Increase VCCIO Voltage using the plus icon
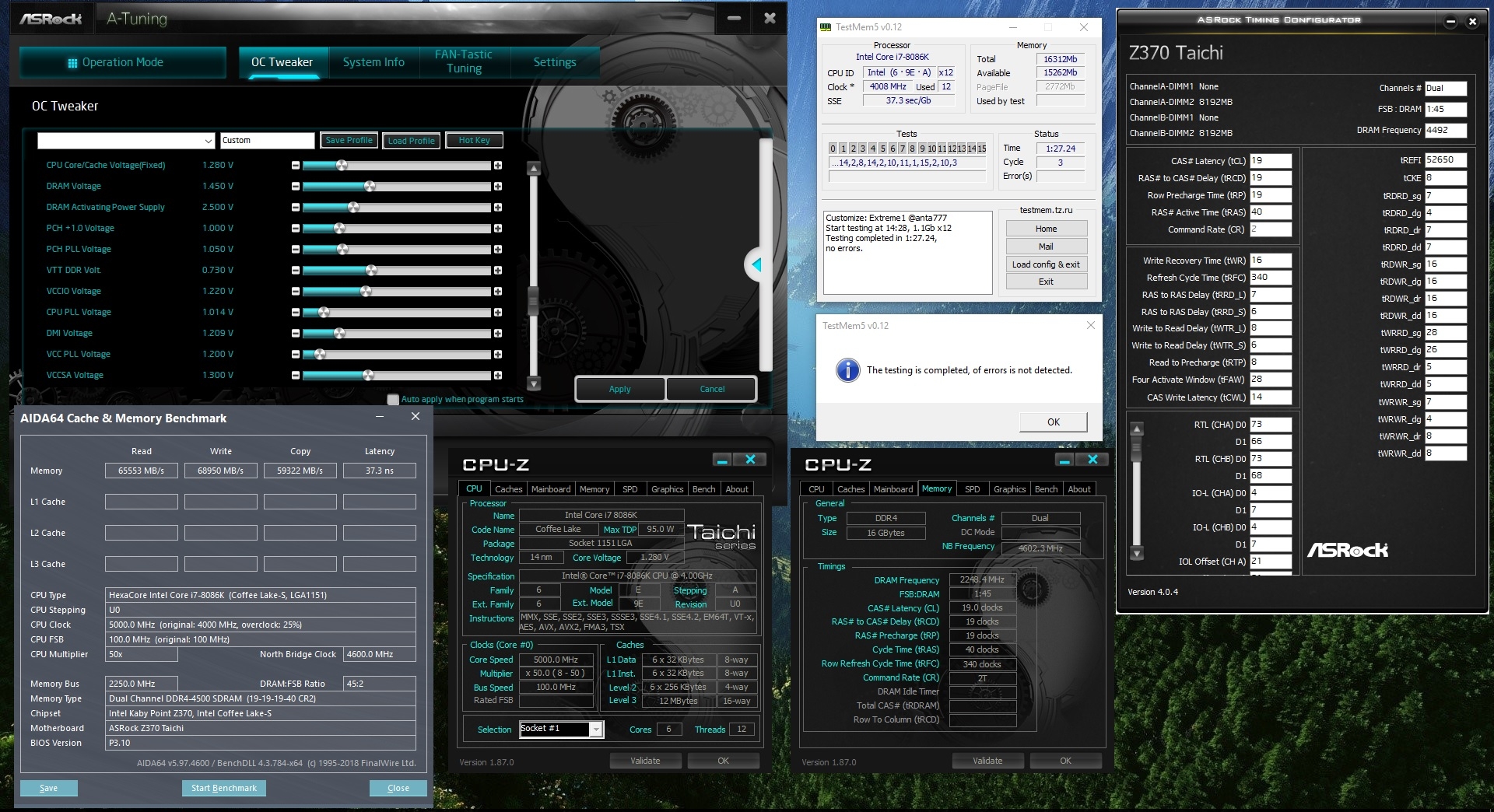This screenshot has height=812, width=1494. point(498,292)
